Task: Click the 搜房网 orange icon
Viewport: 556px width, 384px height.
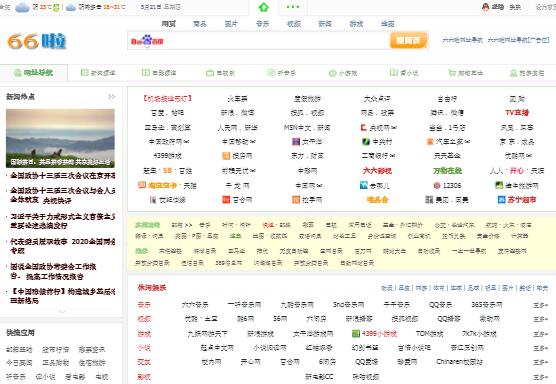Action: [226, 156]
